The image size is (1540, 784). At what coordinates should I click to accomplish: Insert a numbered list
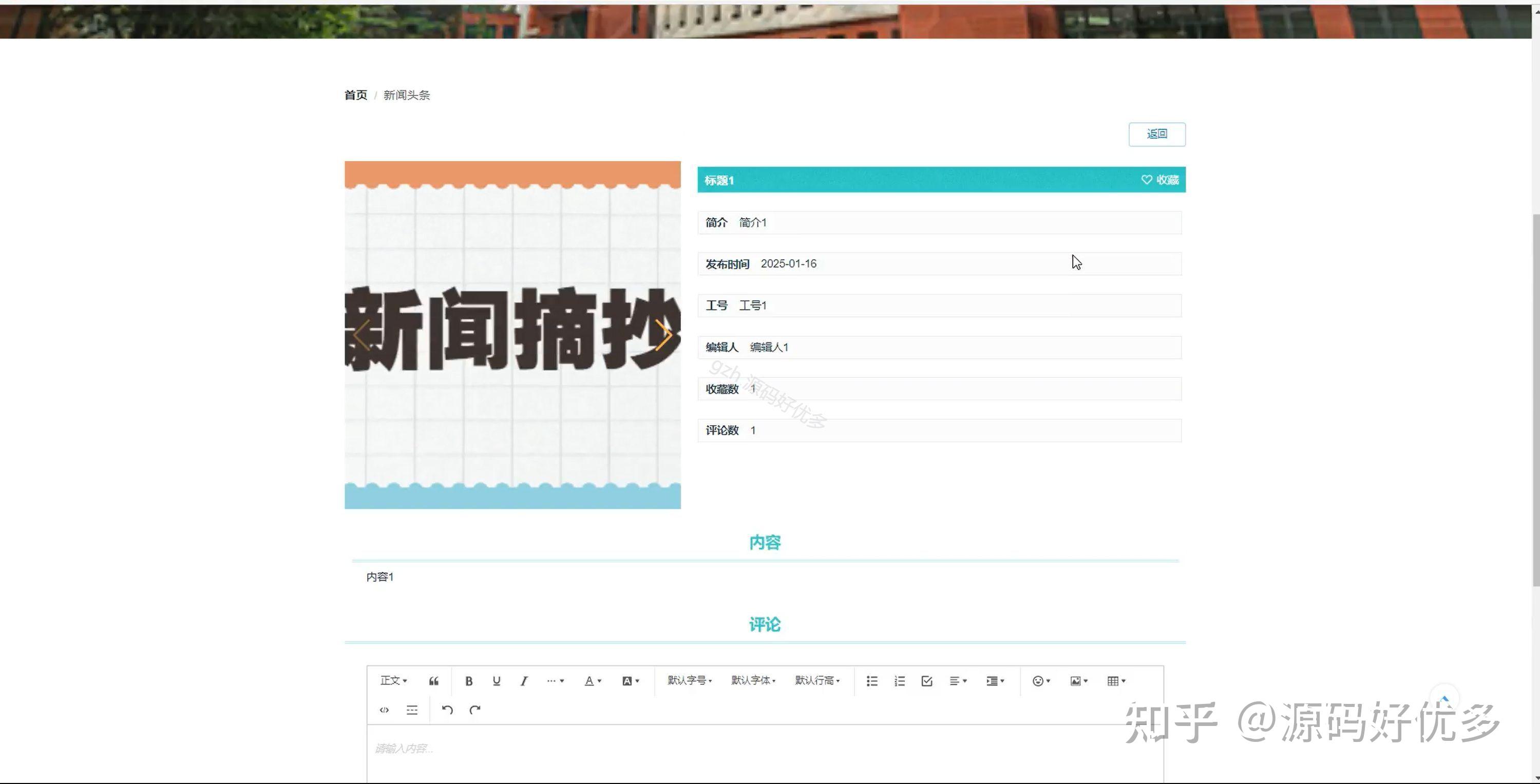point(899,681)
